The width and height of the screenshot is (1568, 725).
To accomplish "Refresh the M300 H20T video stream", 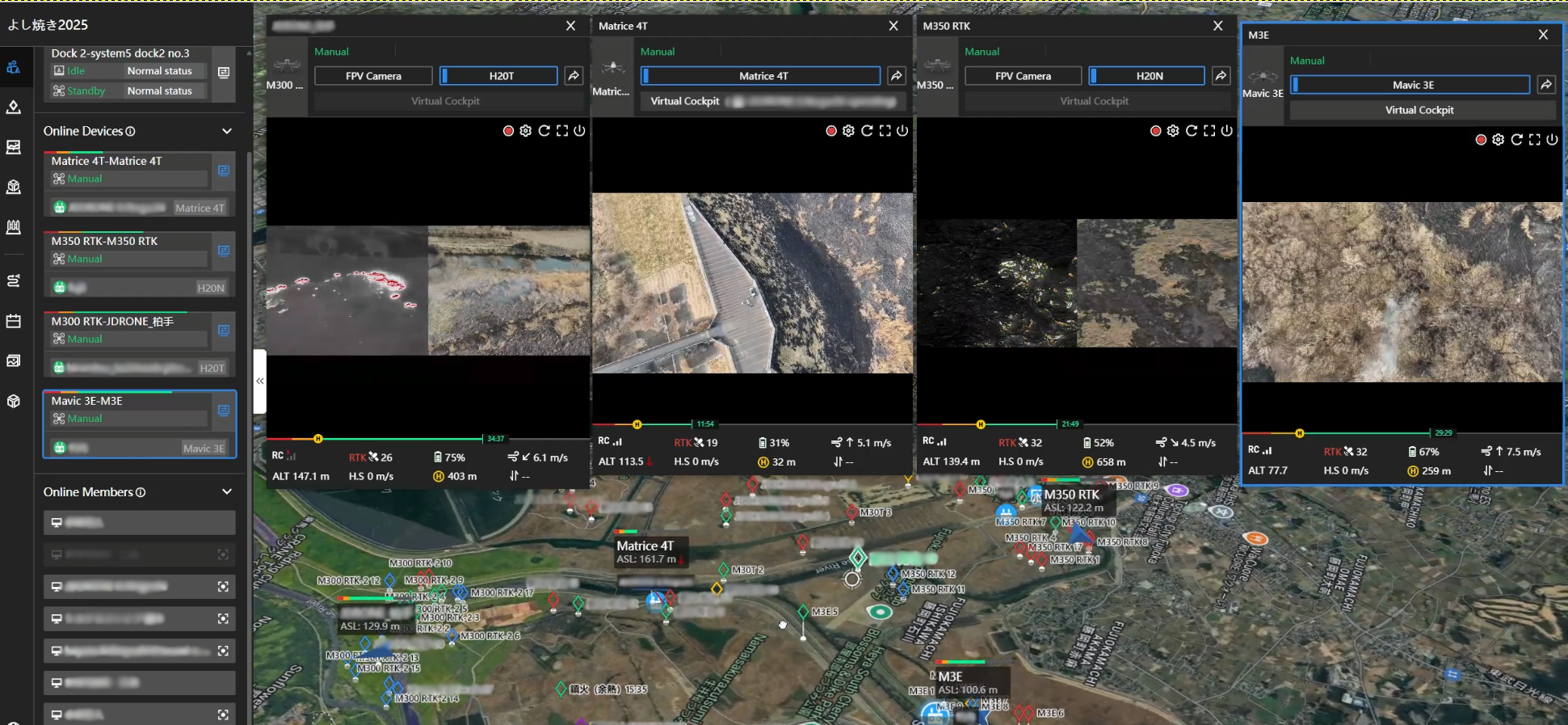I will click(x=544, y=131).
